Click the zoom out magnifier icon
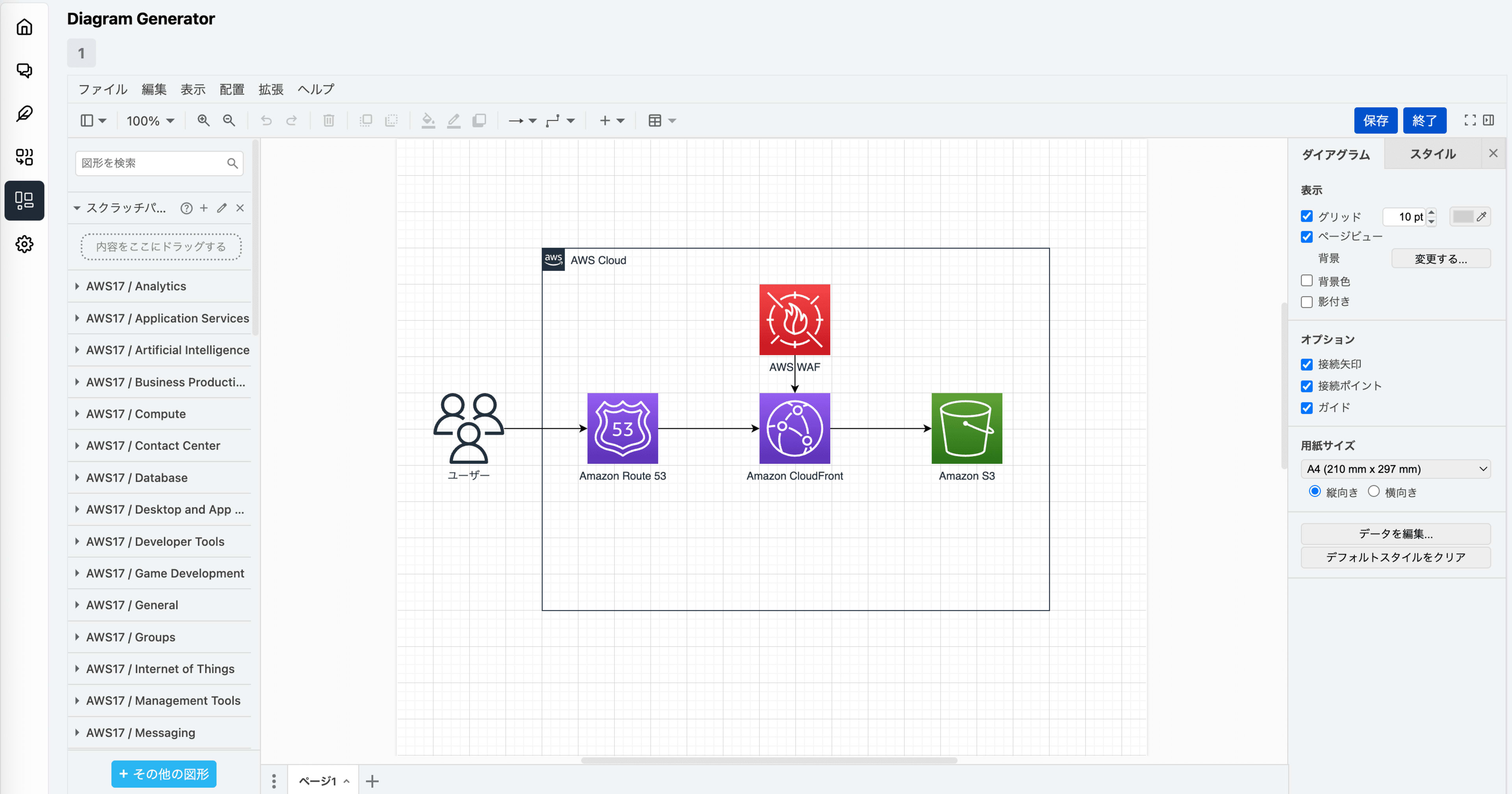 [229, 120]
